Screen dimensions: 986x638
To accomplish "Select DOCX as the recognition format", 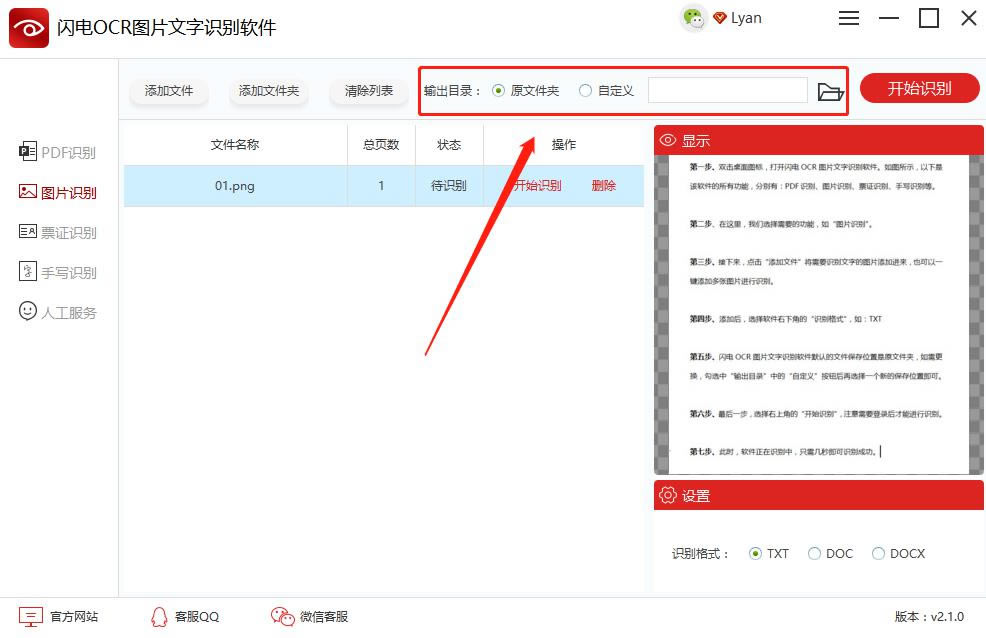I will [878, 553].
